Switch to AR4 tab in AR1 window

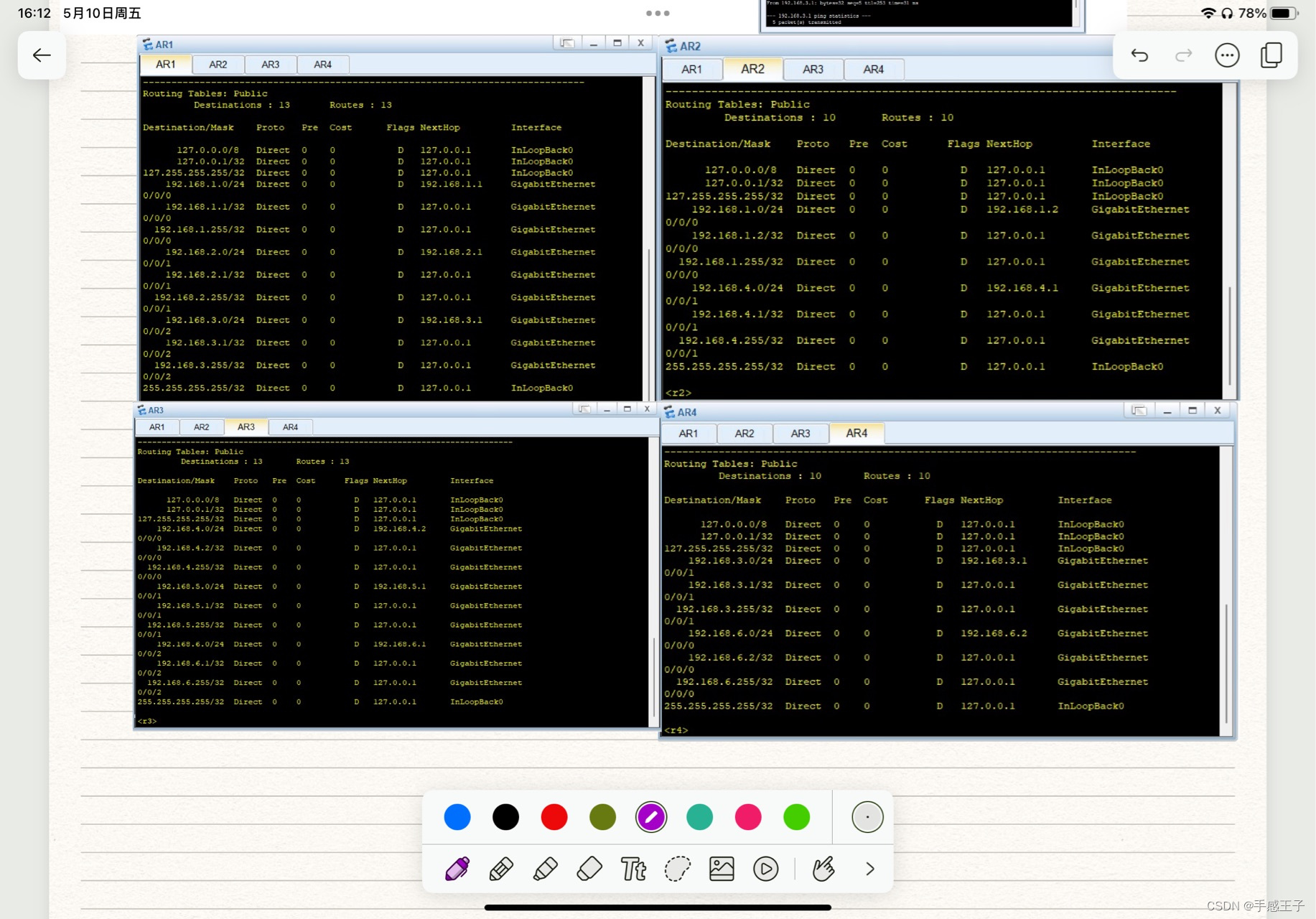[x=323, y=65]
